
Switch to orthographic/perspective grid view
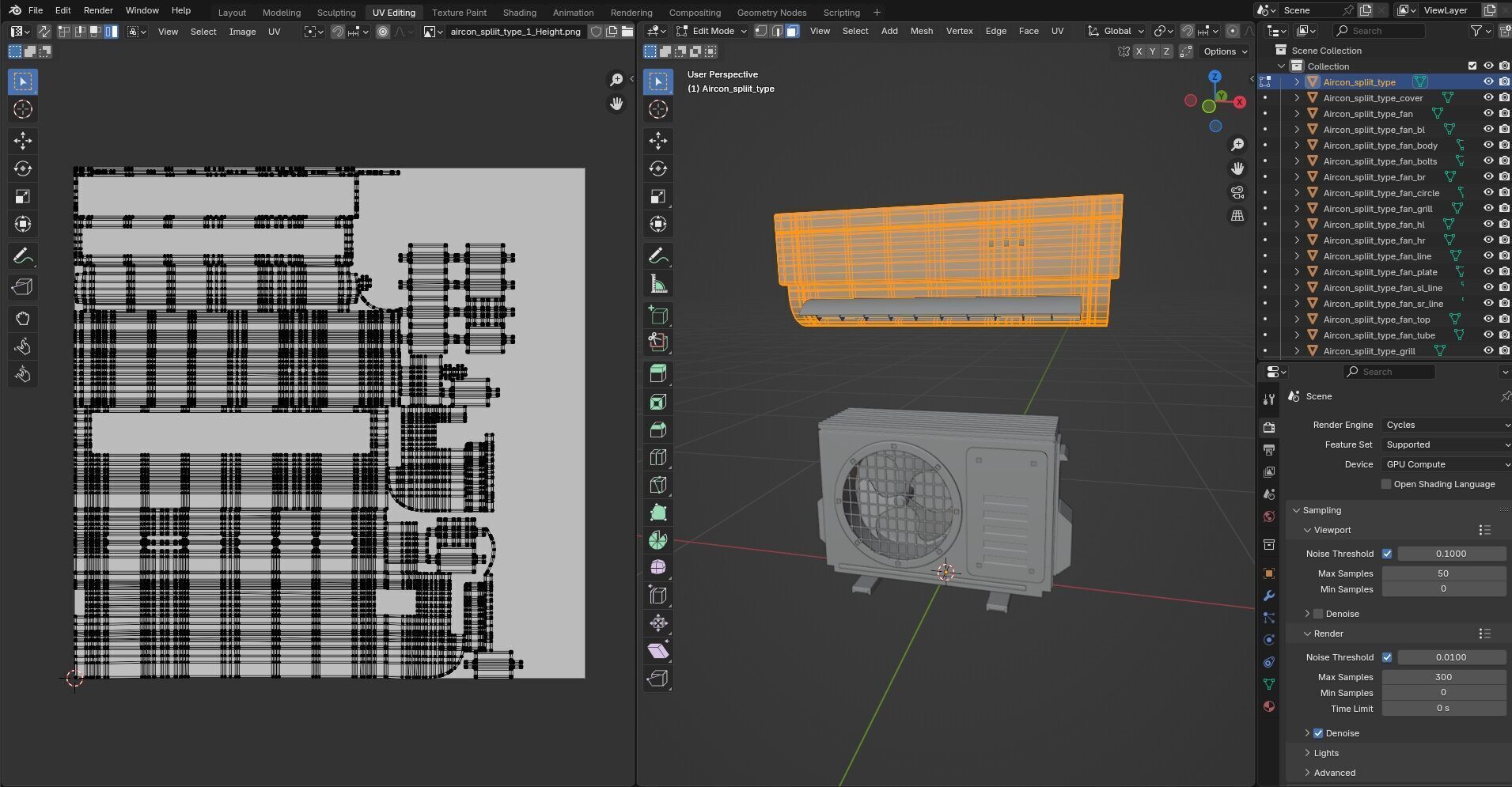click(1237, 216)
